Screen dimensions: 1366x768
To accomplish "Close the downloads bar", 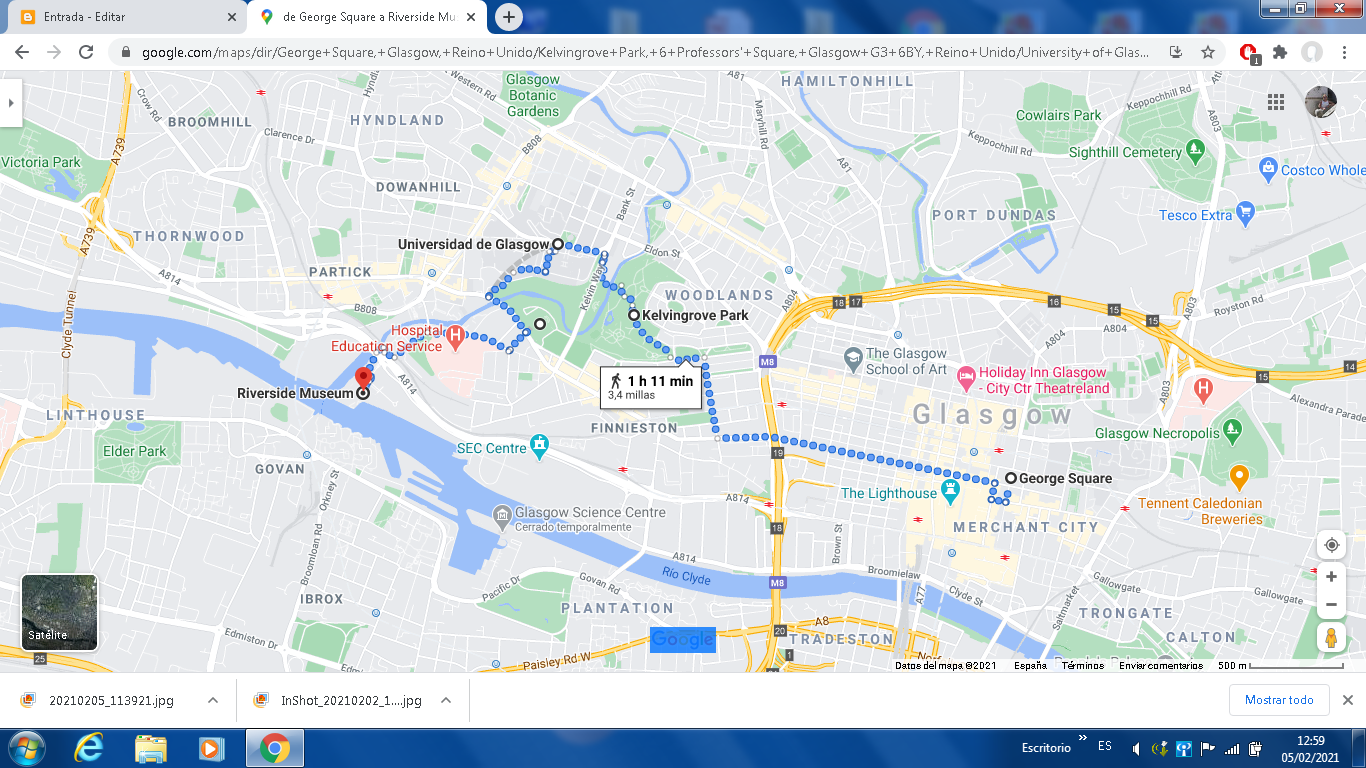I will (1347, 700).
